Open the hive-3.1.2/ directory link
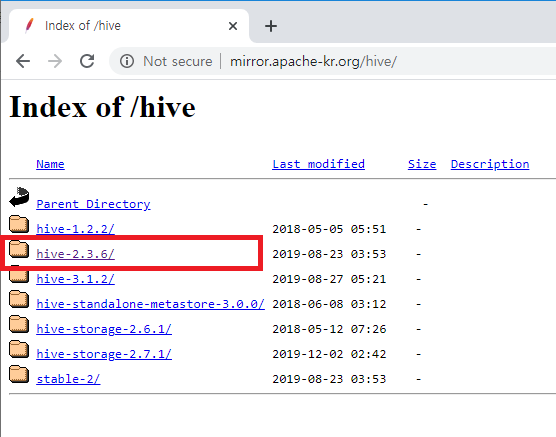This screenshot has height=437, width=556. point(76,279)
